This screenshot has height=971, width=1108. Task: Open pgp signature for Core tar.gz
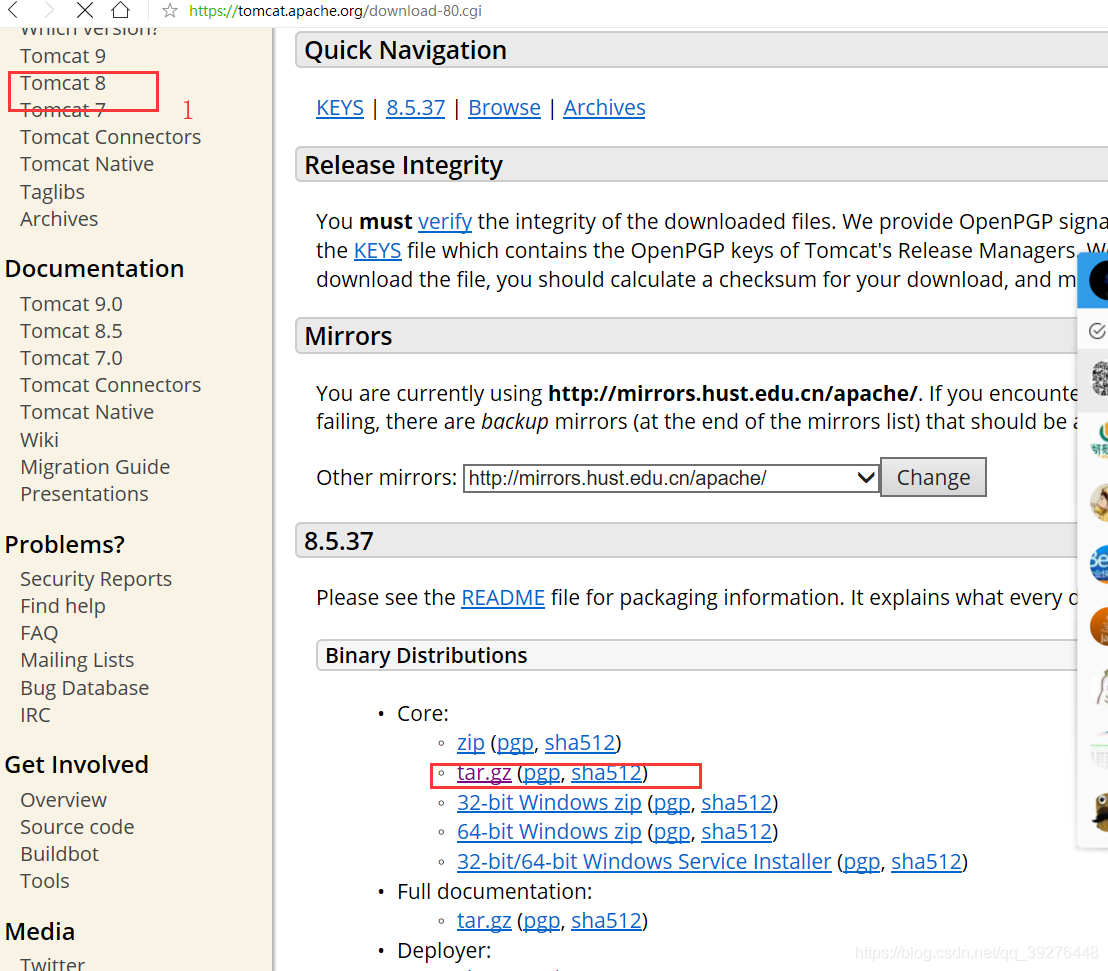coord(542,773)
